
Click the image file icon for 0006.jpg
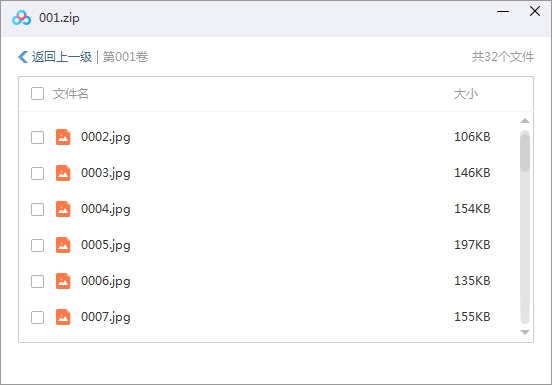point(63,281)
